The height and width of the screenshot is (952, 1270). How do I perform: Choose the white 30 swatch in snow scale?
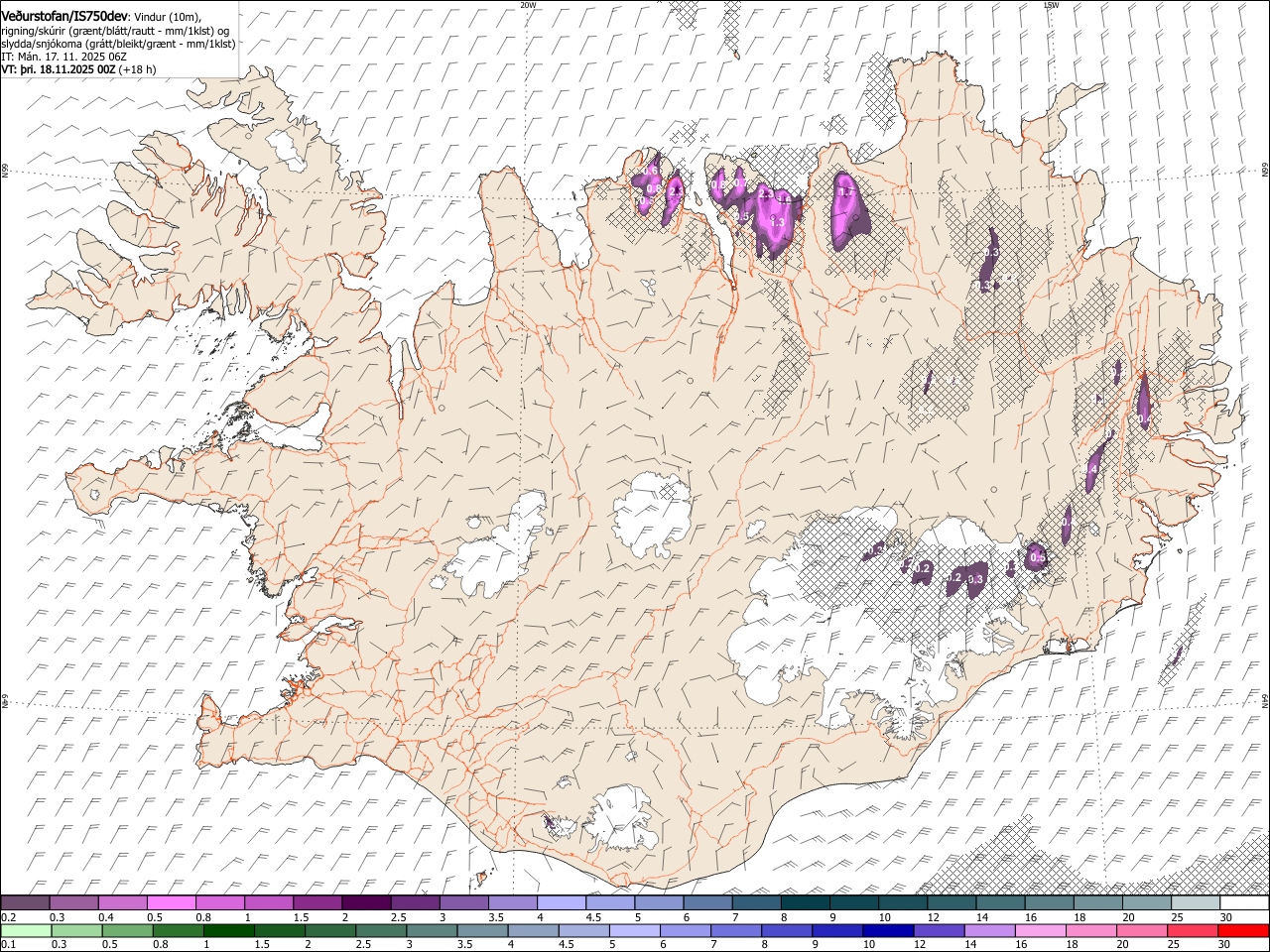(x=1244, y=903)
